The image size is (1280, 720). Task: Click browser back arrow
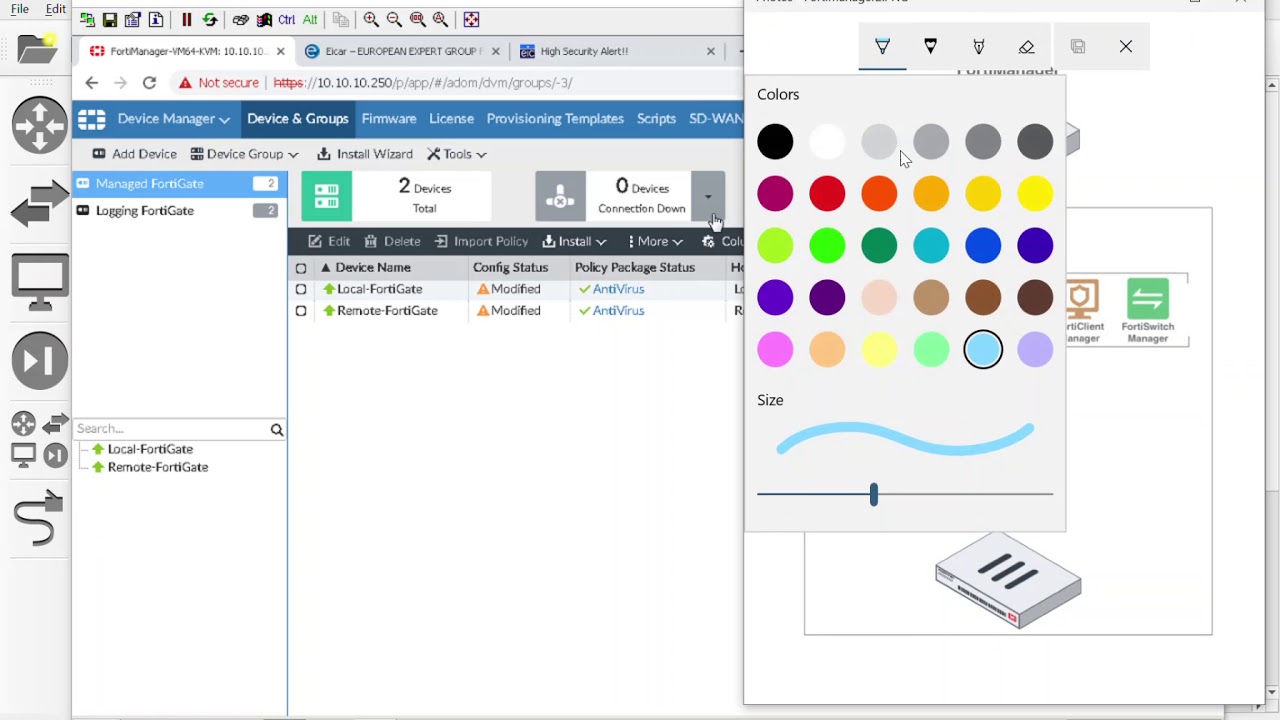click(92, 83)
